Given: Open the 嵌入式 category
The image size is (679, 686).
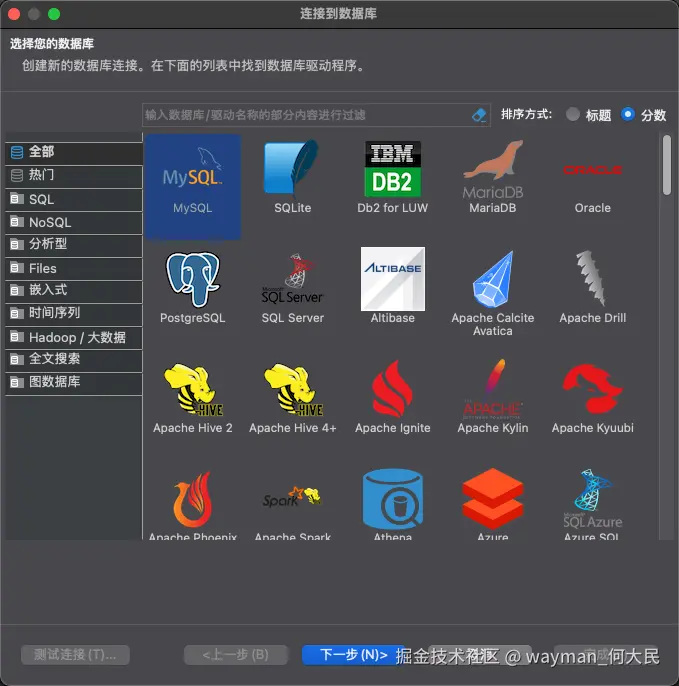Looking at the screenshot, I should tap(74, 290).
